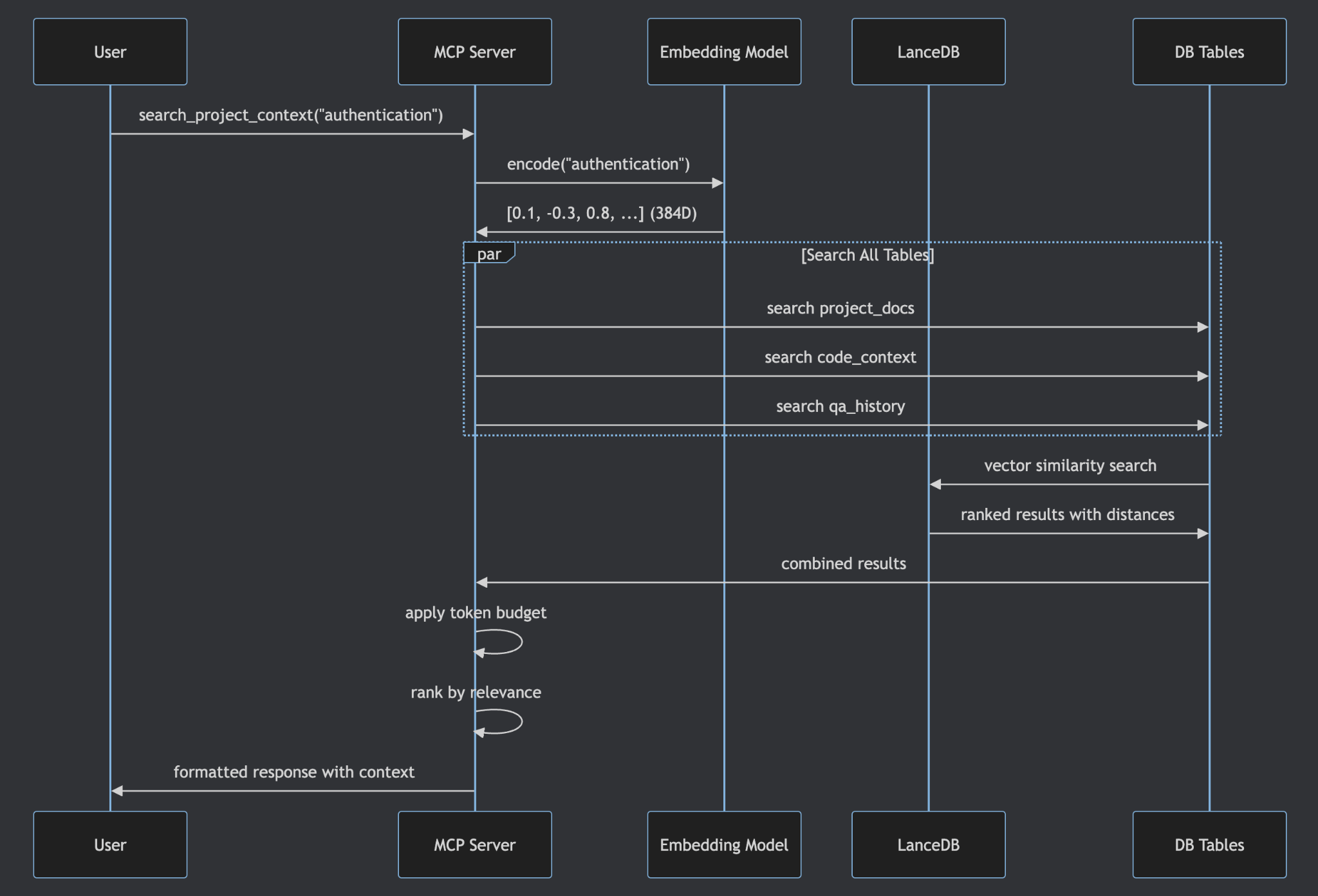Click 'formatted response with context' label
1318x896 pixels.
click(x=293, y=772)
